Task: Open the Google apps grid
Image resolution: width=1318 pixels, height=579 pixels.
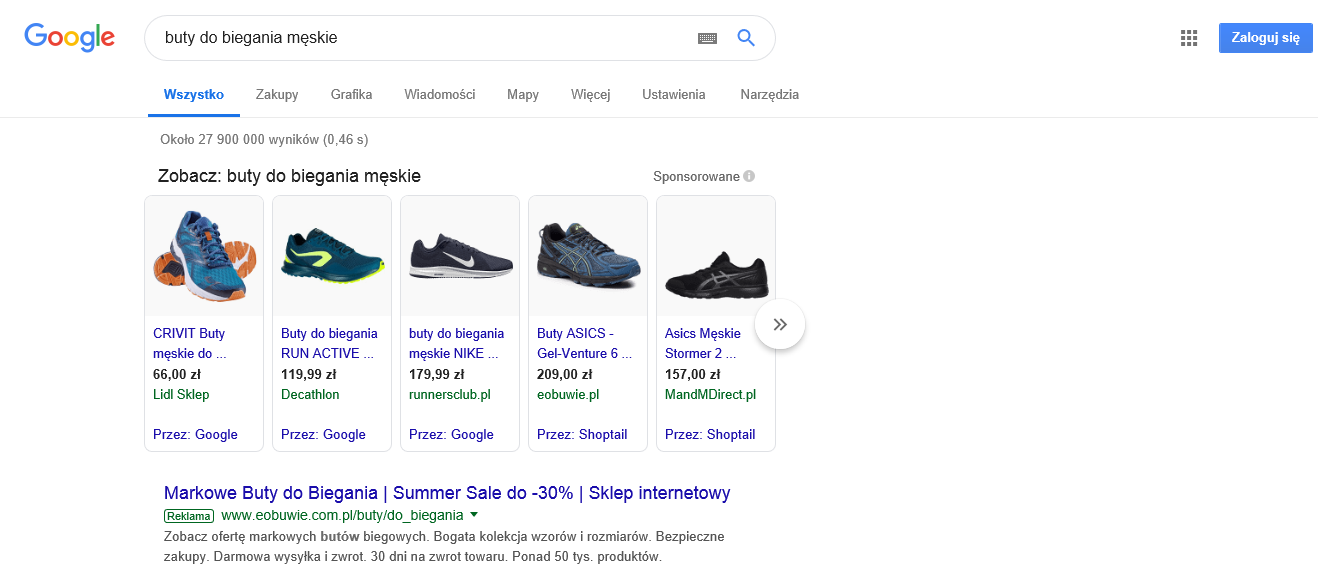Action: [x=1188, y=37]
